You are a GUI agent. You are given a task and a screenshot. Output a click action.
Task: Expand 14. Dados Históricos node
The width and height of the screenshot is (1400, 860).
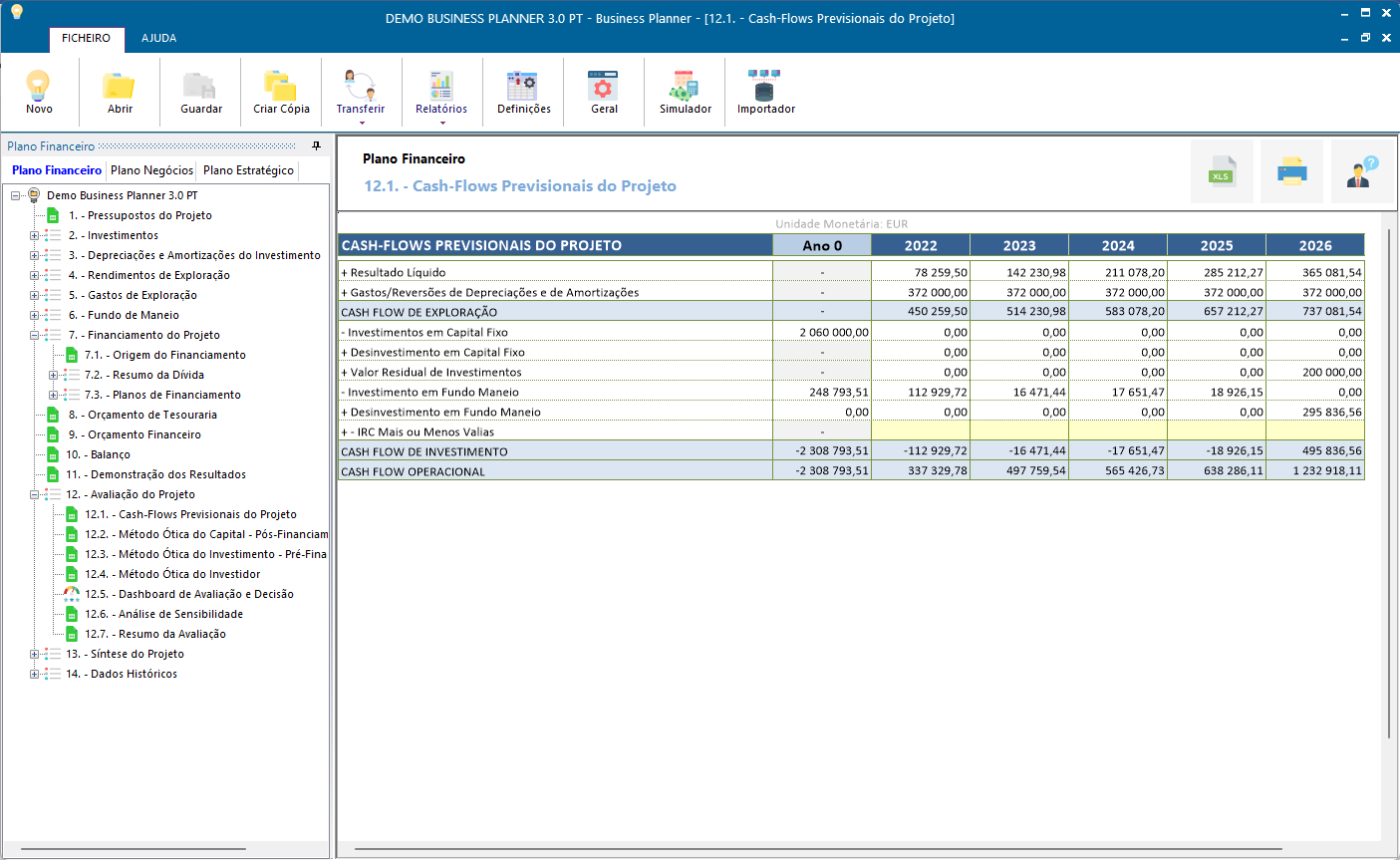(34, 675)
